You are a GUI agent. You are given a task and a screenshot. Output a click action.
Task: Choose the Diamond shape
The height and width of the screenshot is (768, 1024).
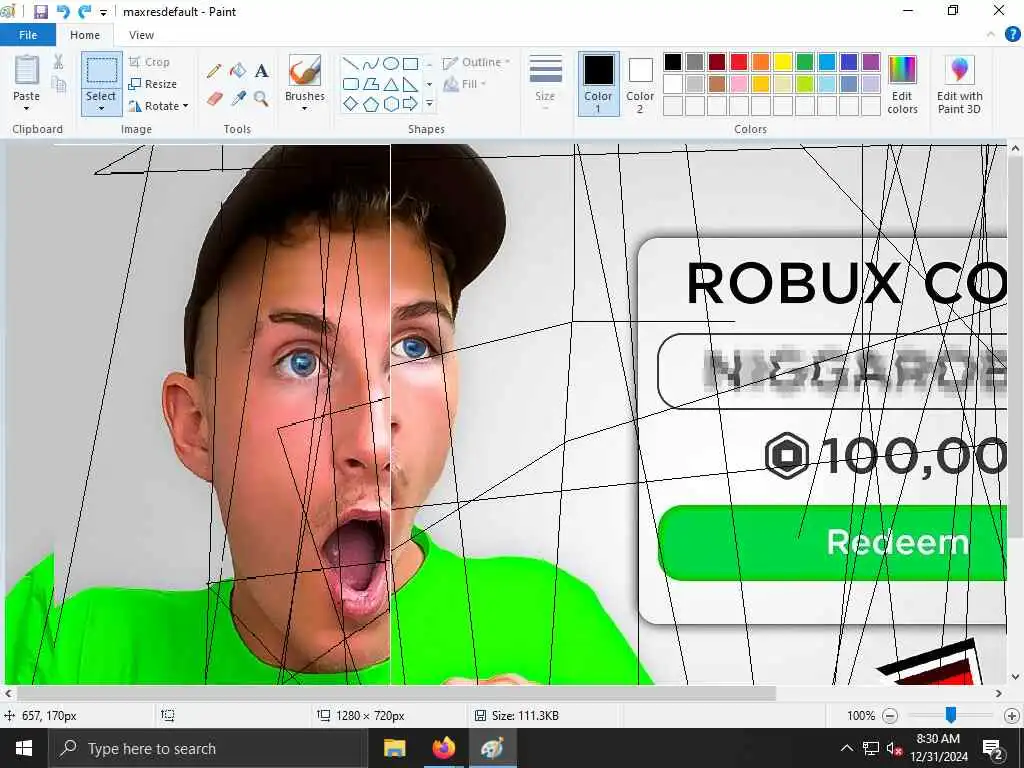351,104
